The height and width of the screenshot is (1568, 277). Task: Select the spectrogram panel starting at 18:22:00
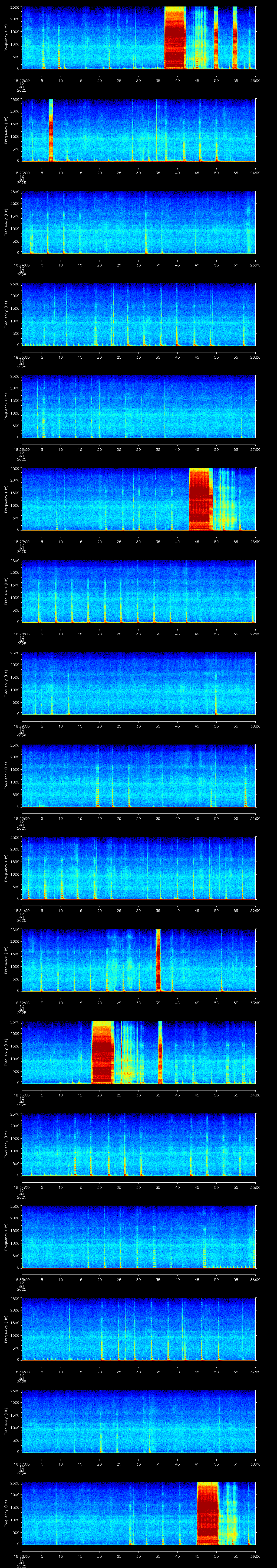(x=139, y=38)
